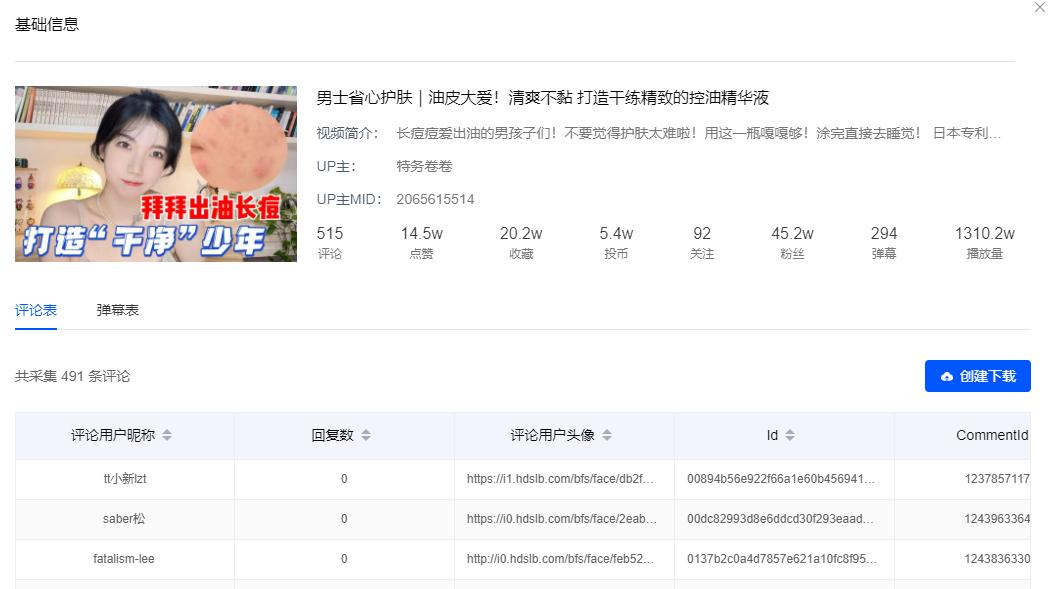This screenshot has height=589, width=1056.
Task: Click username saber松 in the table
Action: (124, 519)
